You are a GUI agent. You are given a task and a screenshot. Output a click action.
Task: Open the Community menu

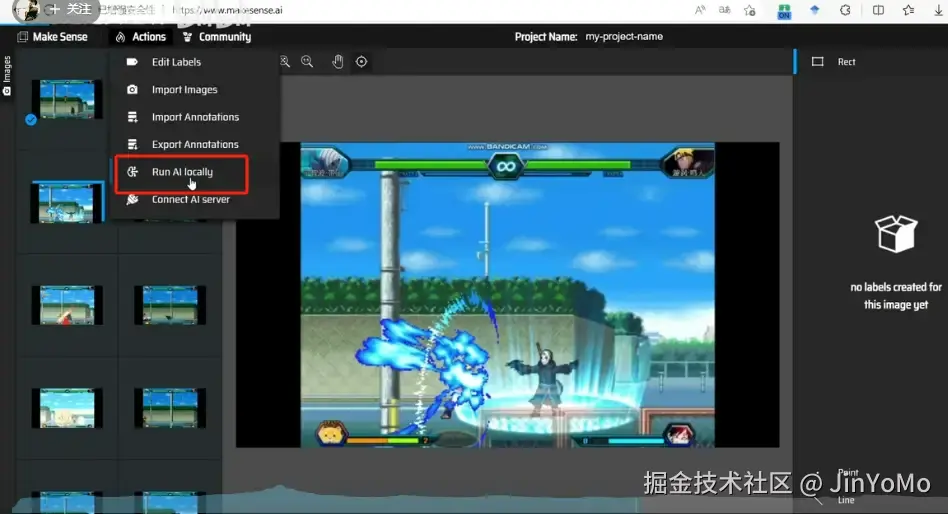coord(216,37)
